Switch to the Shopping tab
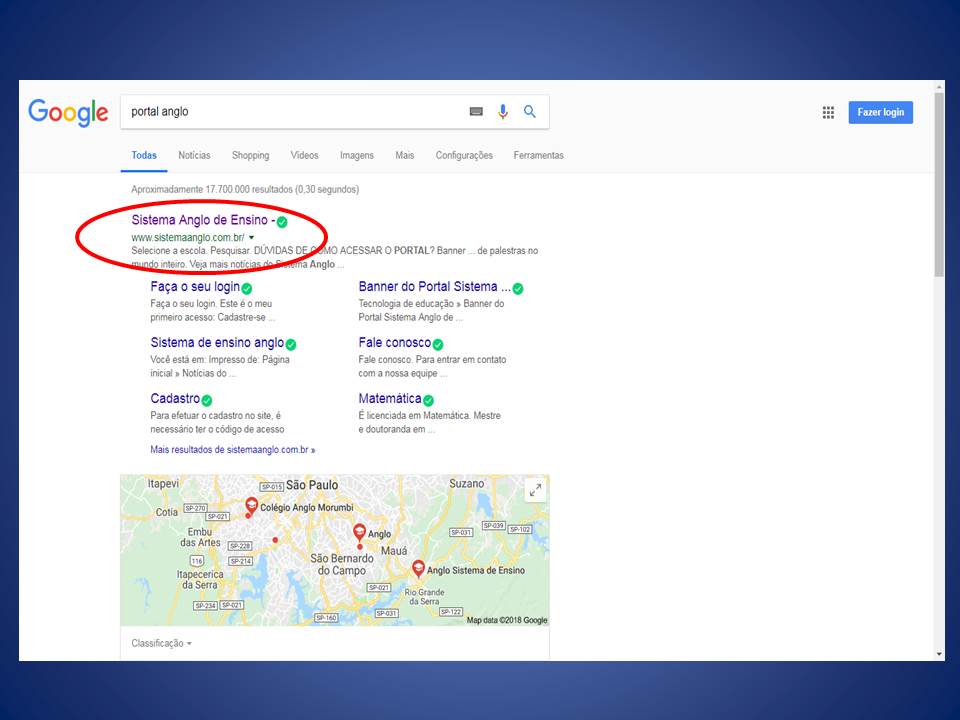Viewport: 960px width, 720px height. coord(250,156)
